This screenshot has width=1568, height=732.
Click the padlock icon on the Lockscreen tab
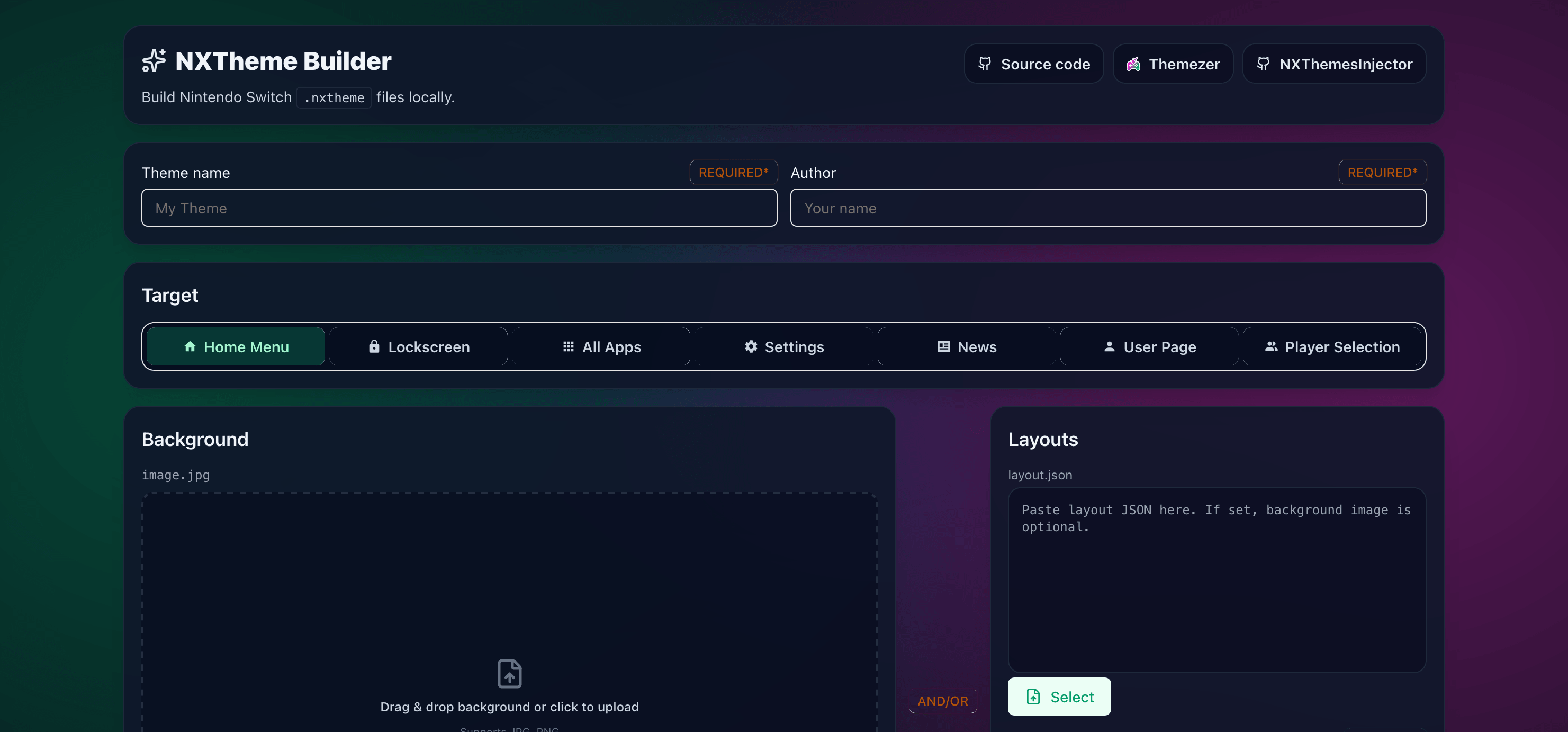374,346
